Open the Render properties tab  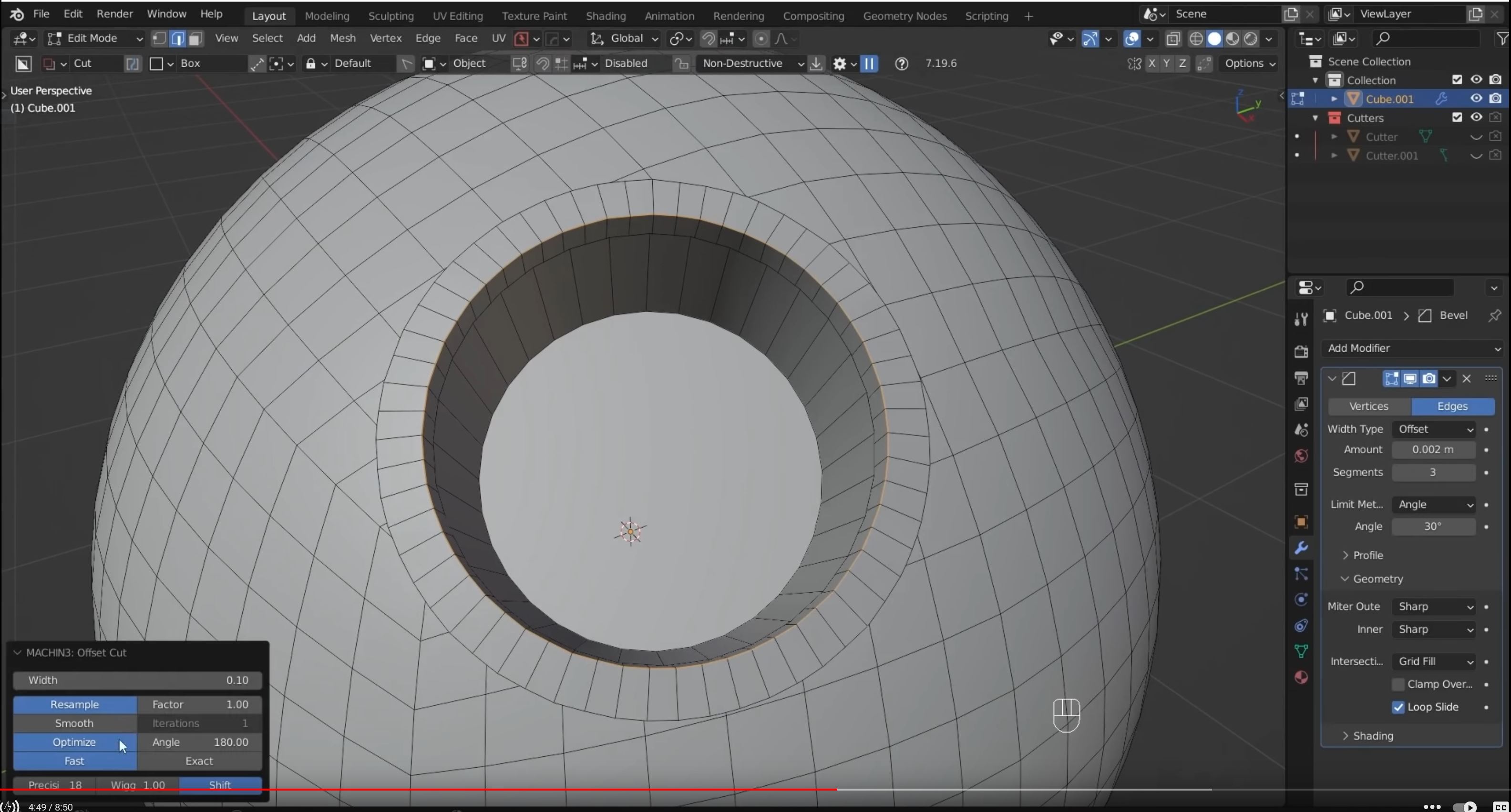coord(1301,352)
